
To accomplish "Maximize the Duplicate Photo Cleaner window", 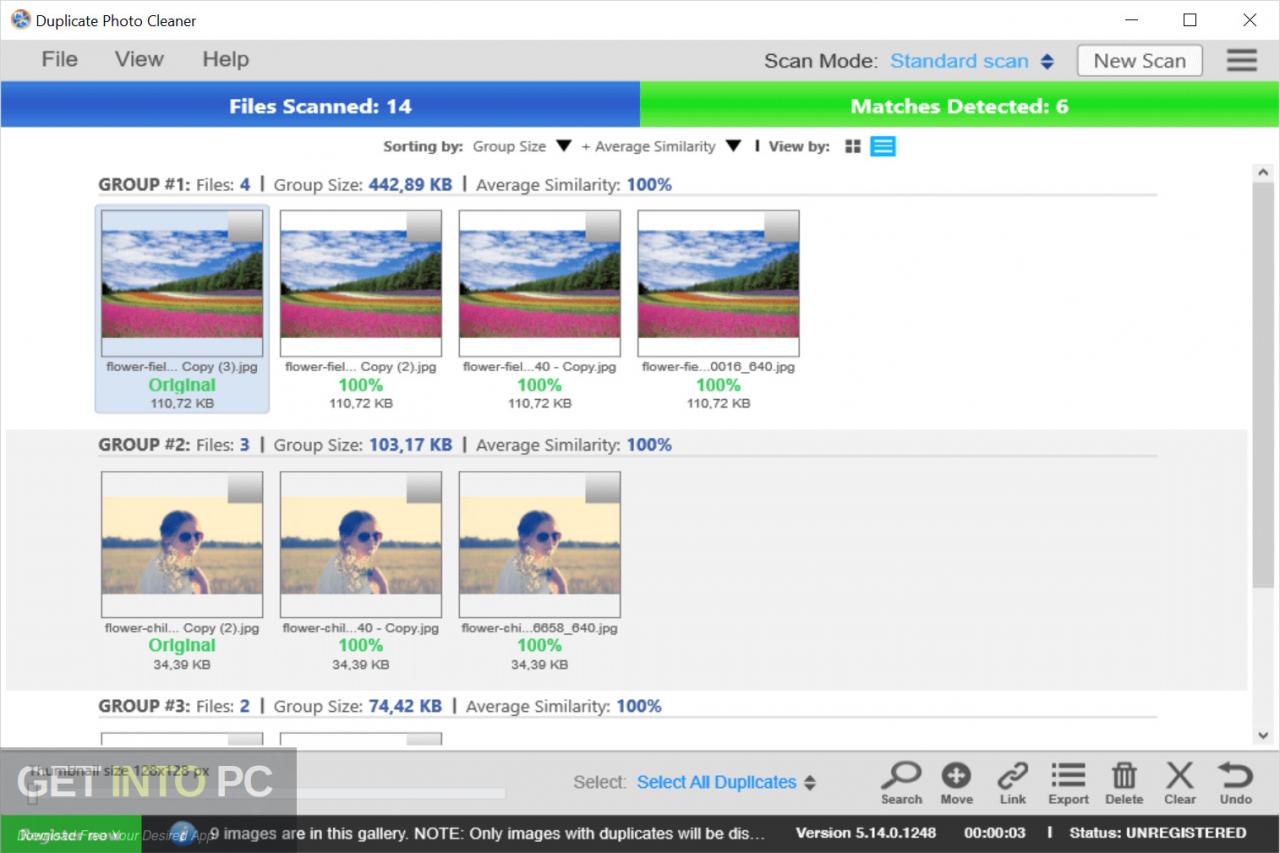I will pos(1190,20).
